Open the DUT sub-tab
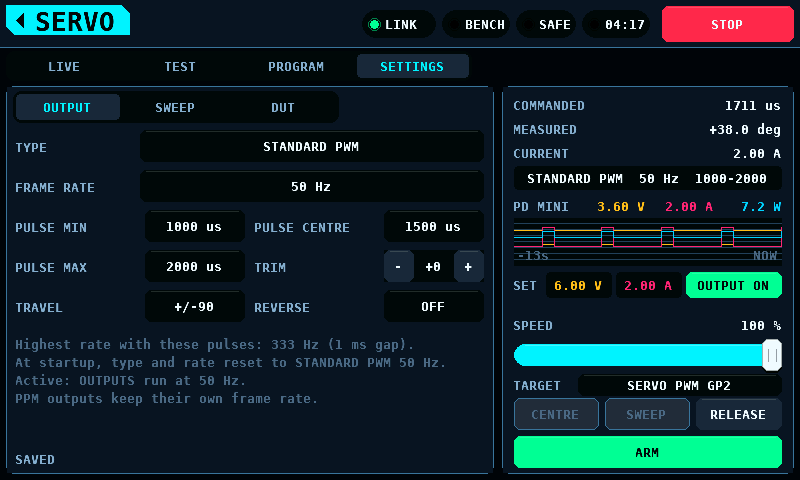This screenshot has height=480, width=800. coord(283,108)
